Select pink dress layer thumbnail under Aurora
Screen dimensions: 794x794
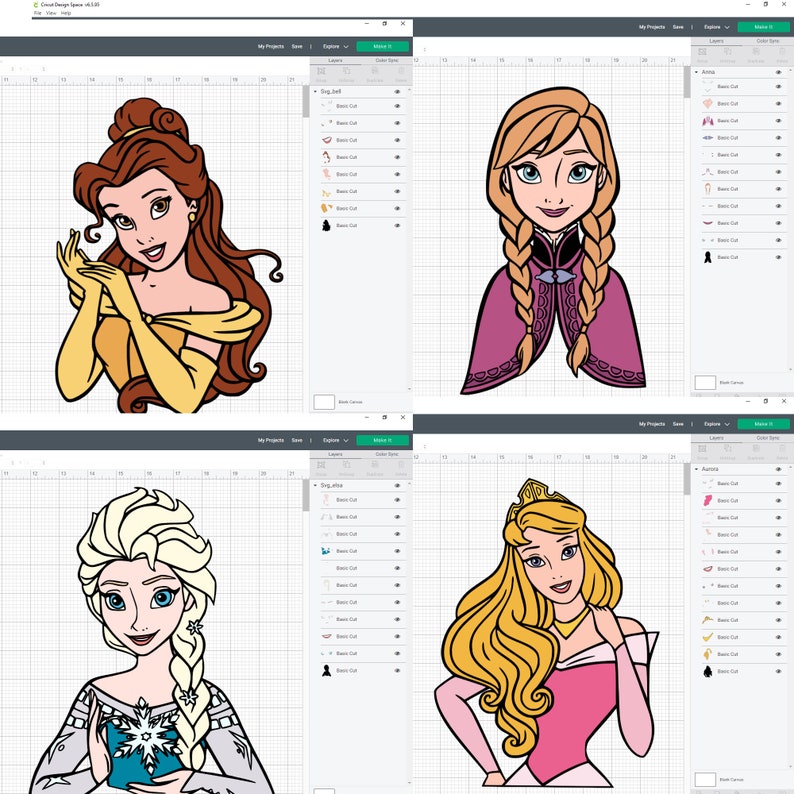click(x=708, y=500)
